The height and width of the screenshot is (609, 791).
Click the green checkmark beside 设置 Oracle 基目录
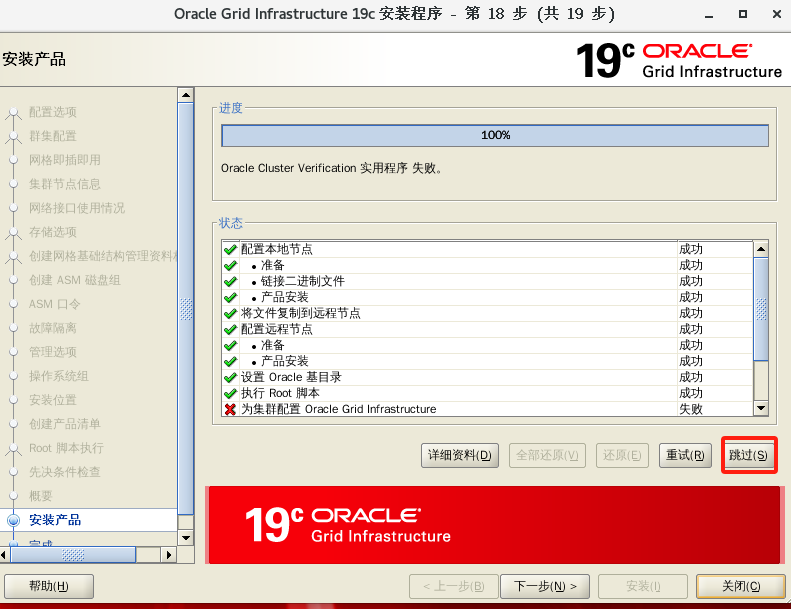pyautogui.click(x=230, y=377)
